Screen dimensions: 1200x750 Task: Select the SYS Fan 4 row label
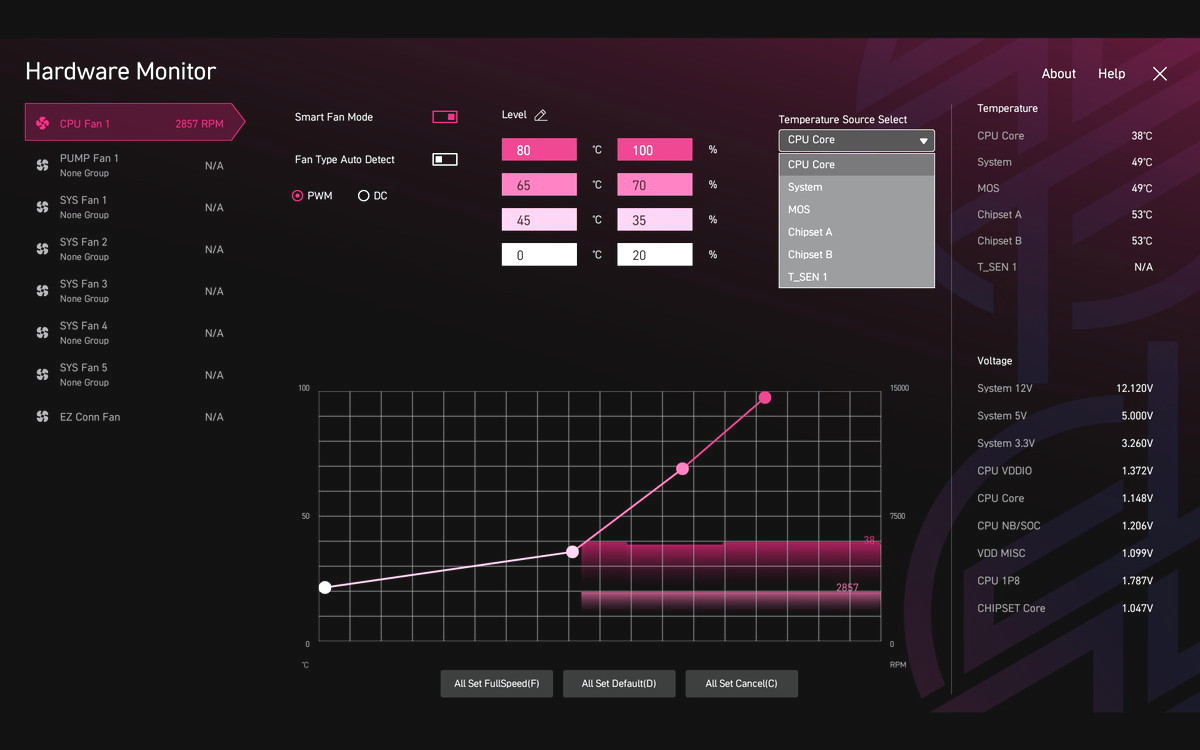coord(84,326)
